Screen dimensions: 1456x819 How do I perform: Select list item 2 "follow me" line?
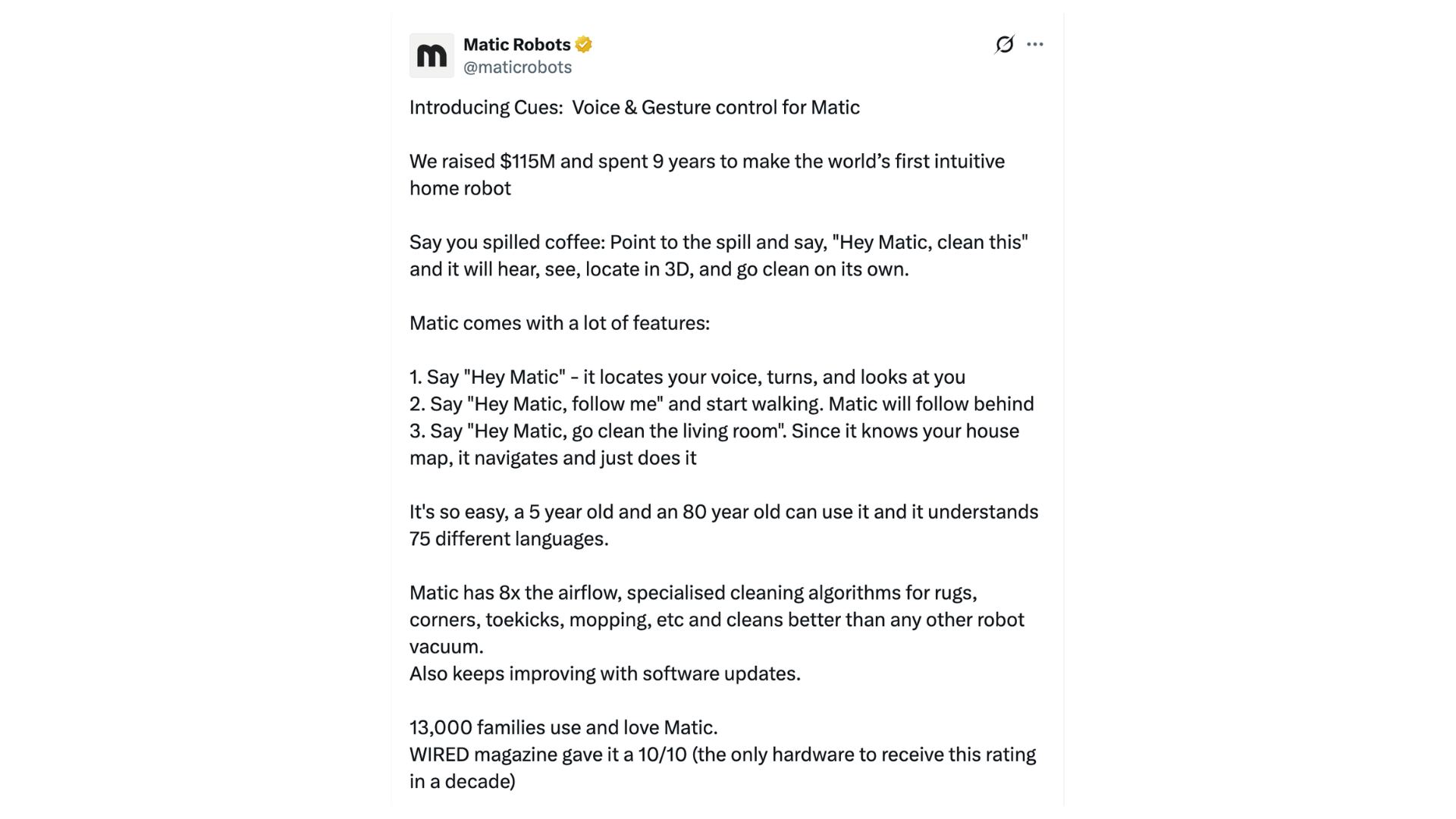point(722,404)
